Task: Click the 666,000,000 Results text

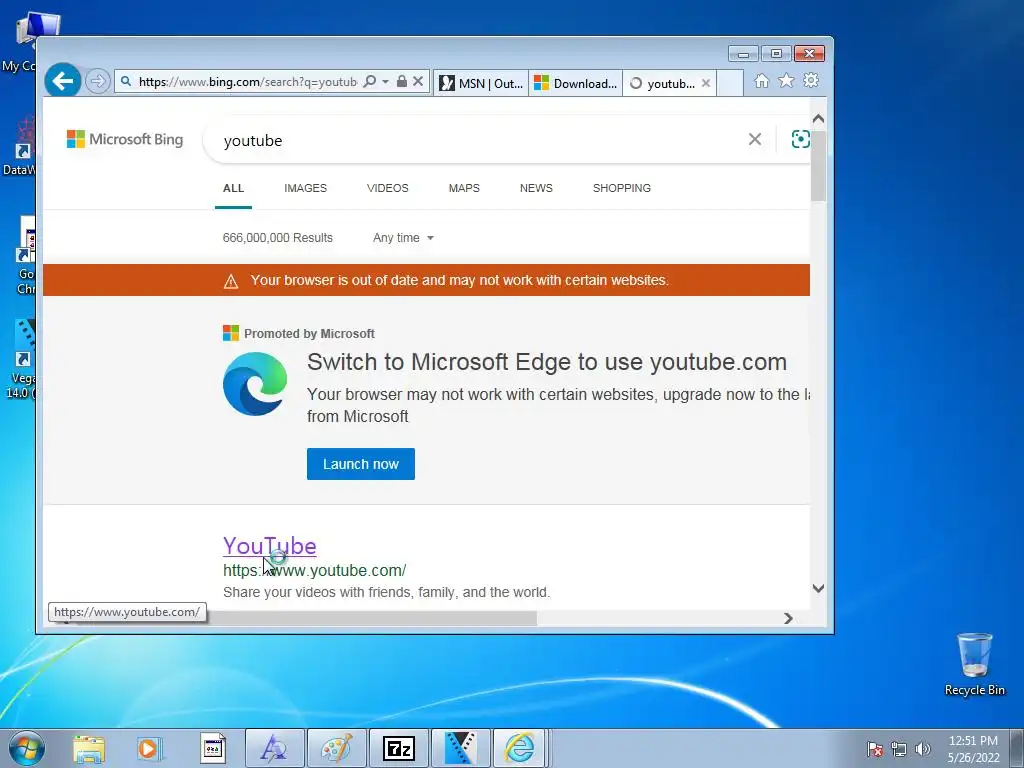Action: click(x=278, y=238)
